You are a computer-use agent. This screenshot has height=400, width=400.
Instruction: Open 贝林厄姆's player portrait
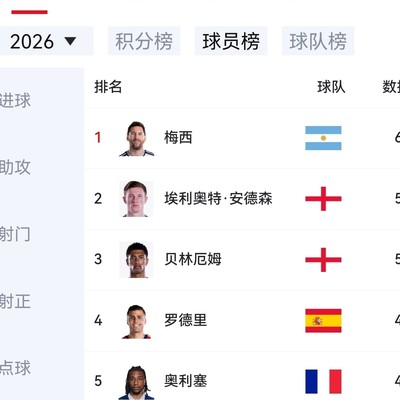tap(137, 260)
